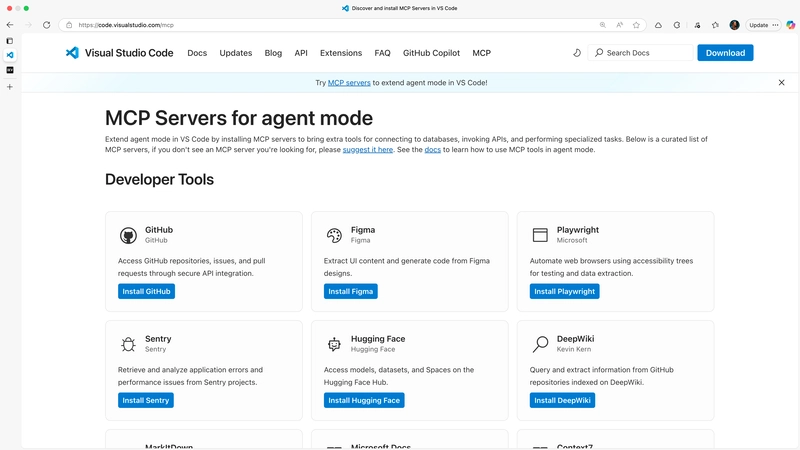The height and width of the screenshot is (450, 800).
Task: Open the browser profile avatar
Action: click(734, 25)
